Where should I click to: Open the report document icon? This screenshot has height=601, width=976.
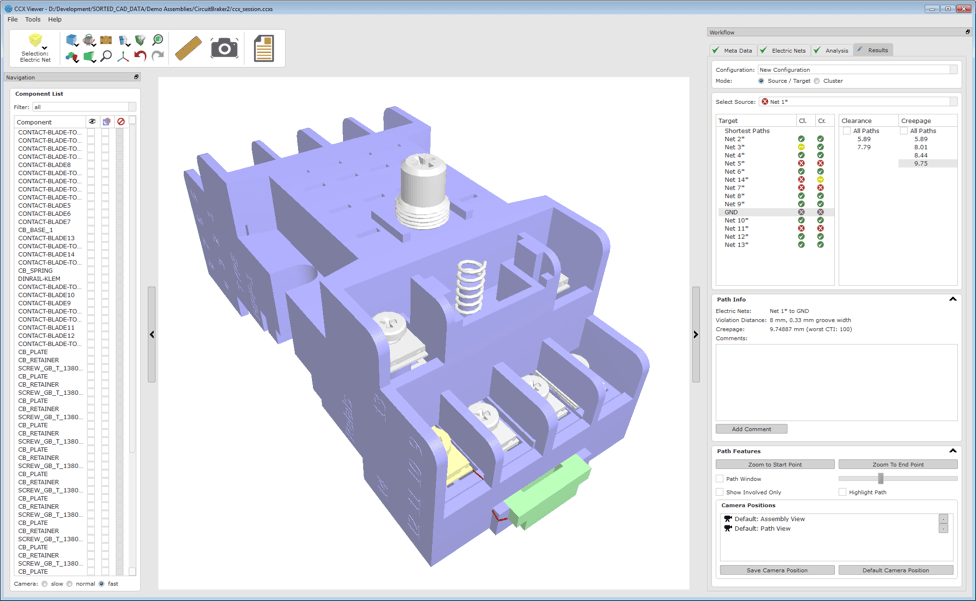click(263, 48)
